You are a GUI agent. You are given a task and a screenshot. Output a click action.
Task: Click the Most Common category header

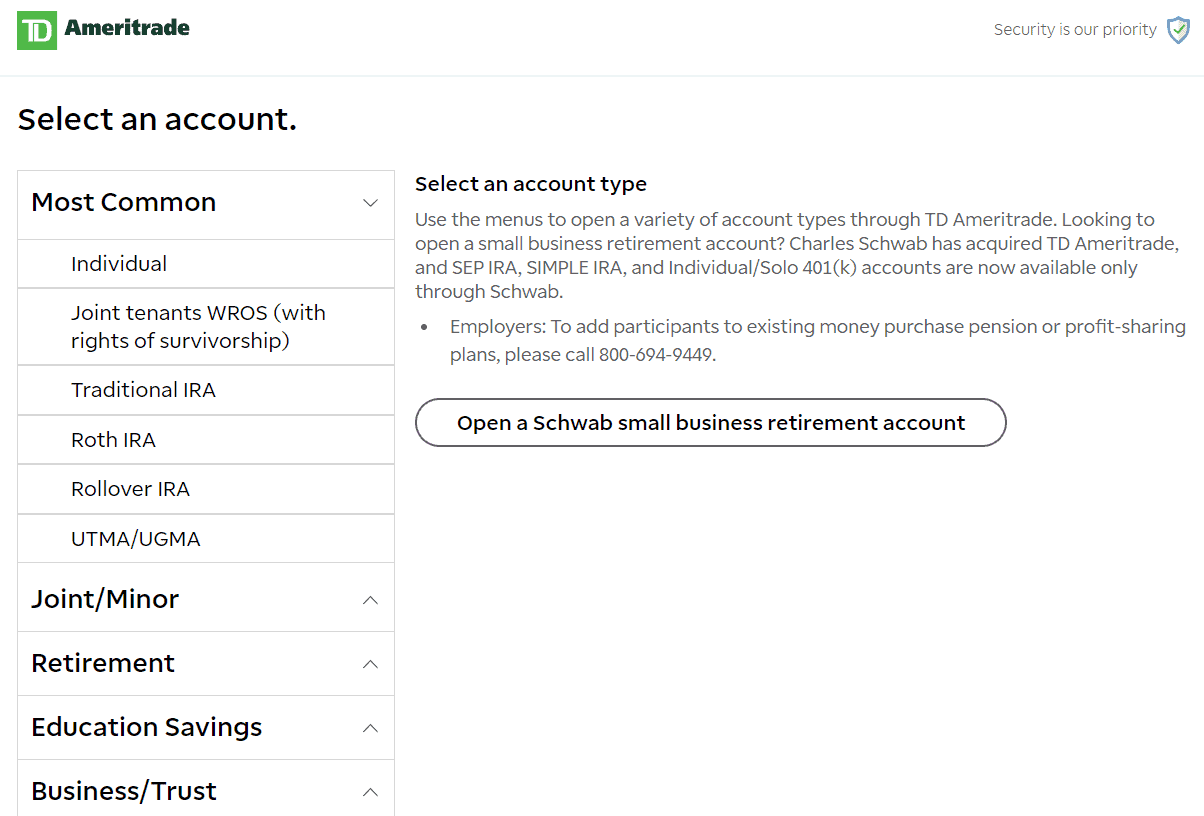pos(123,202)
